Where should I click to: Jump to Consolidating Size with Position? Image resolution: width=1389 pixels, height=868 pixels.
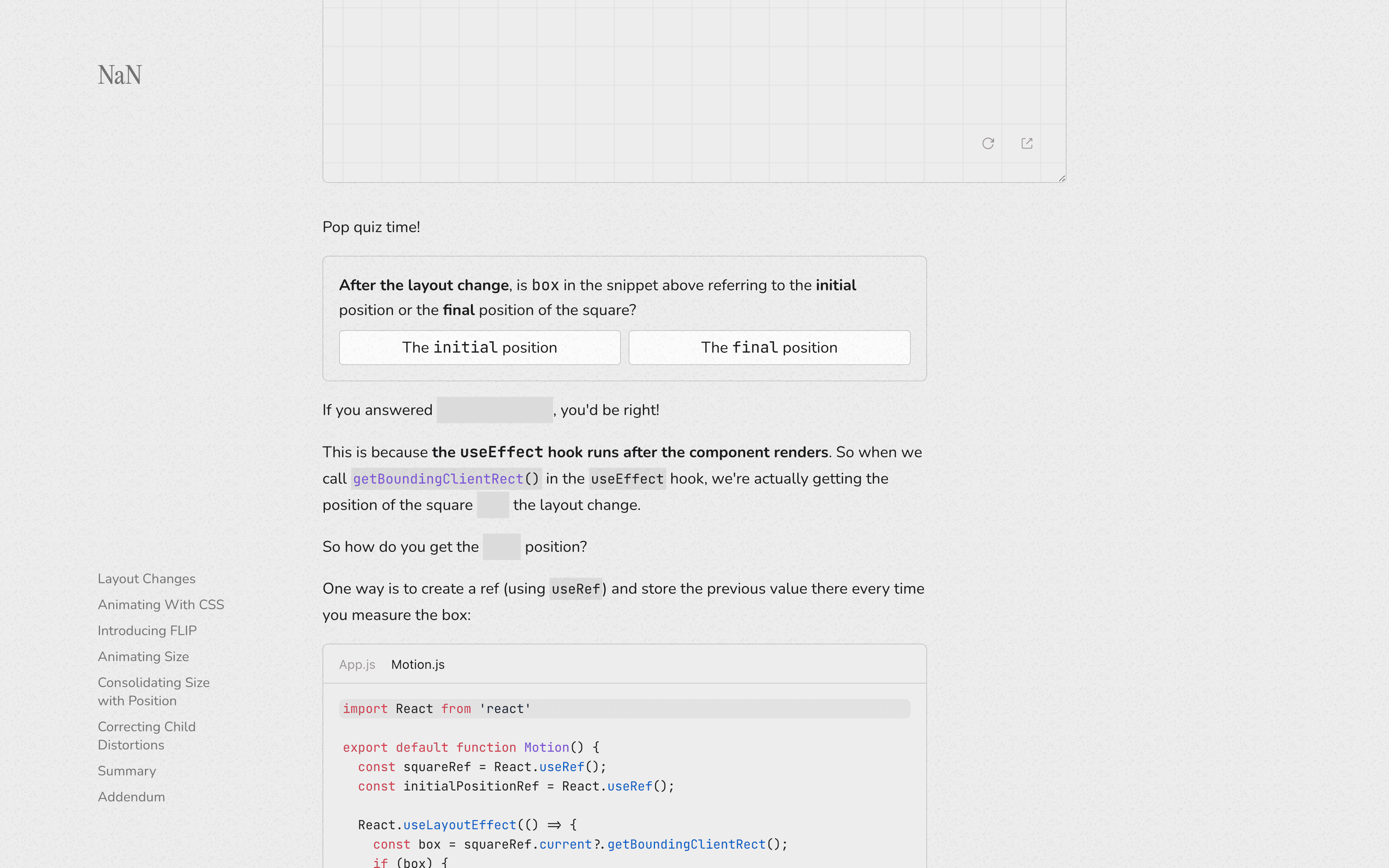click(153, 691)
